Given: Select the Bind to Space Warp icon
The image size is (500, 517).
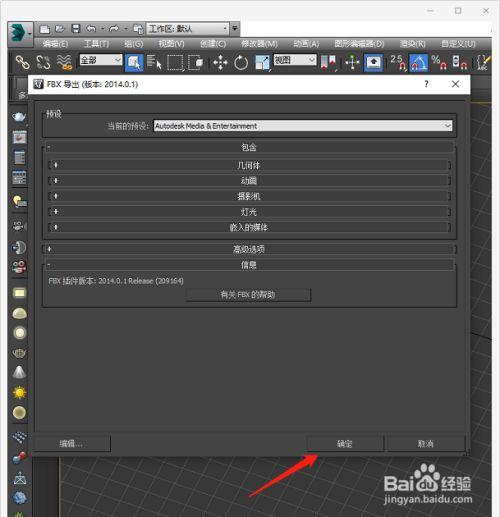Looking at the screenshot, I should [64, 62].
